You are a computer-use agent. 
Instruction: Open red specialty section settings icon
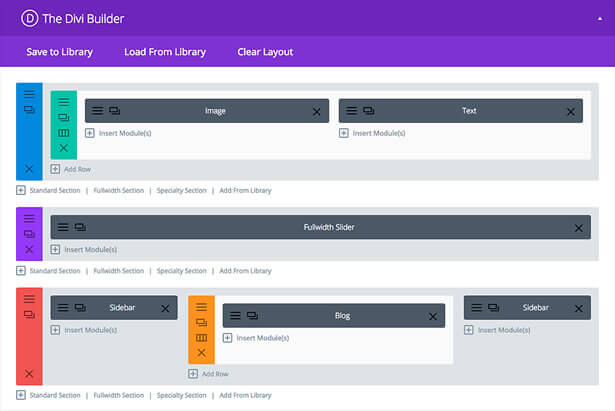(29, 299)
